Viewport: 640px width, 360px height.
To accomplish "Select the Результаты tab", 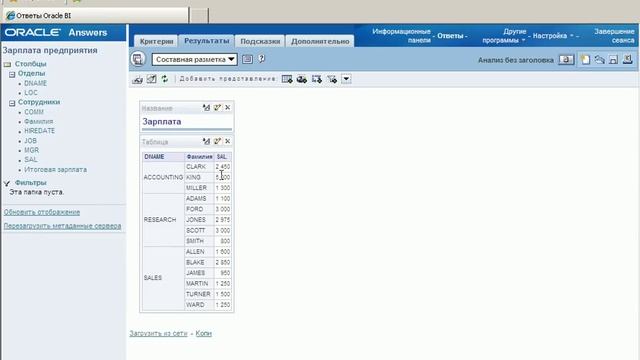I will pyautogui.click(x=207, y=41).
